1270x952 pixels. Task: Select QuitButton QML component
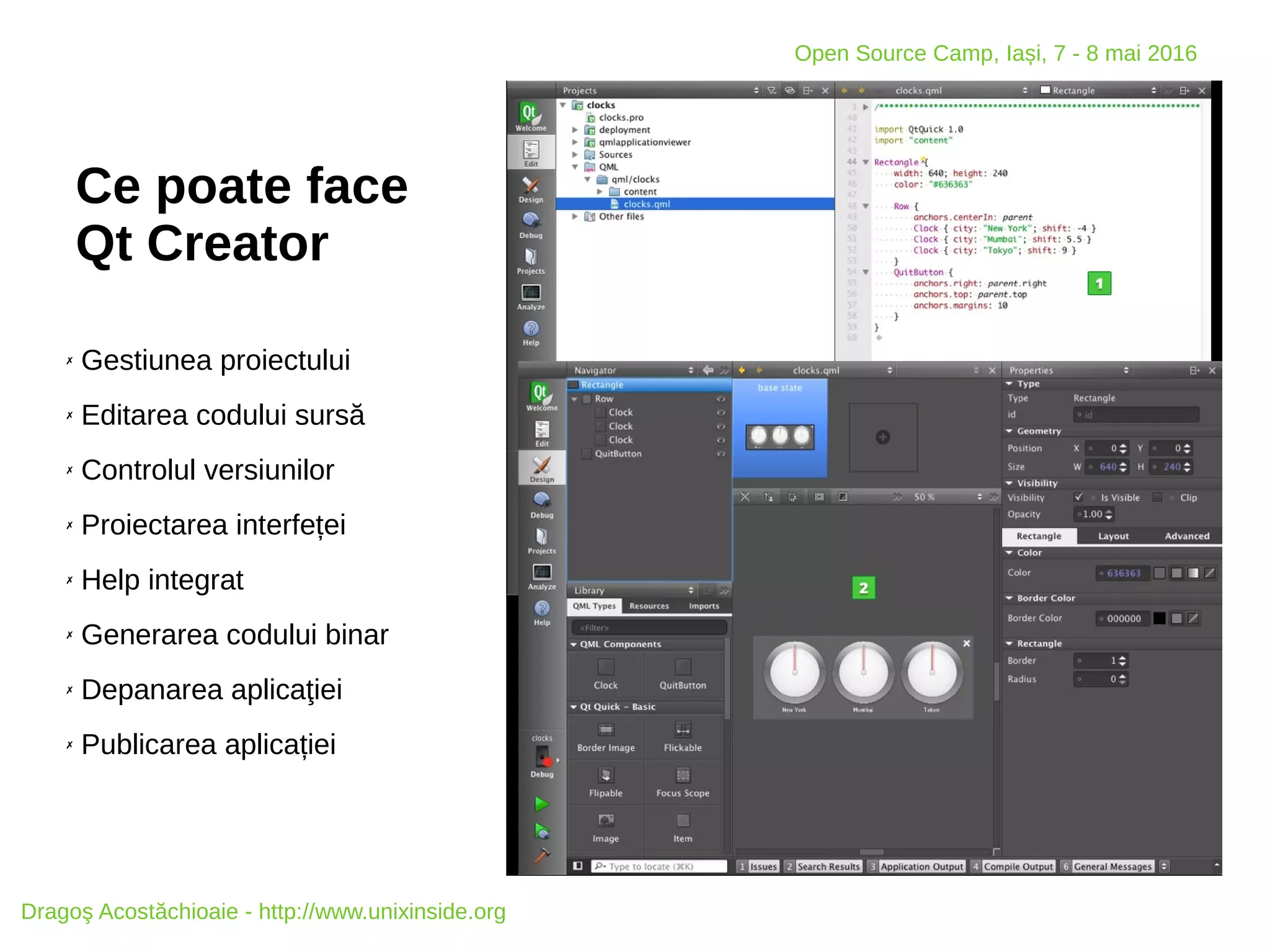pos(683,674)
